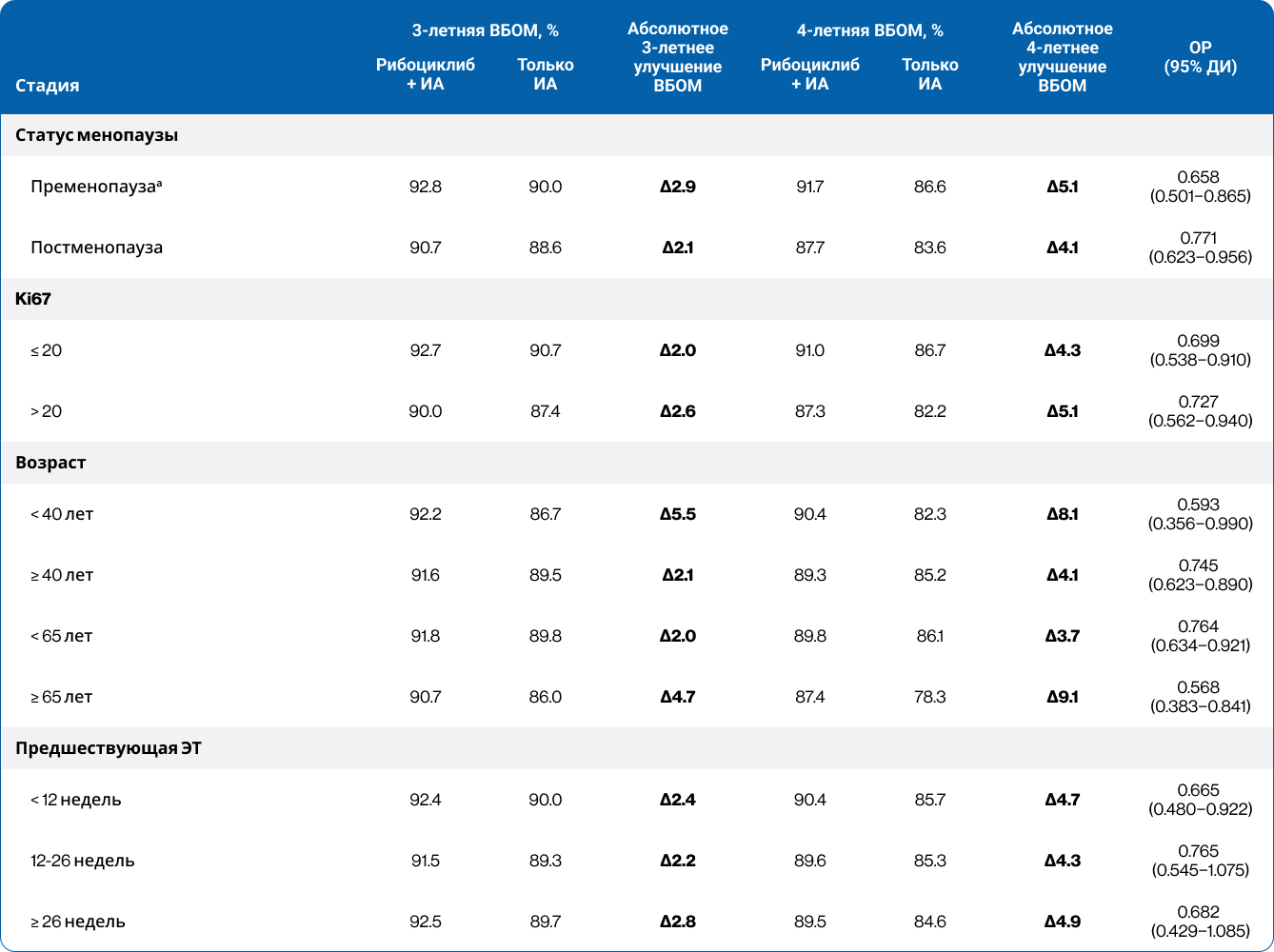The image size is (1274, 952).
Task: Click the "< 40 лет" row label
Action: click(x=62, y=514)
